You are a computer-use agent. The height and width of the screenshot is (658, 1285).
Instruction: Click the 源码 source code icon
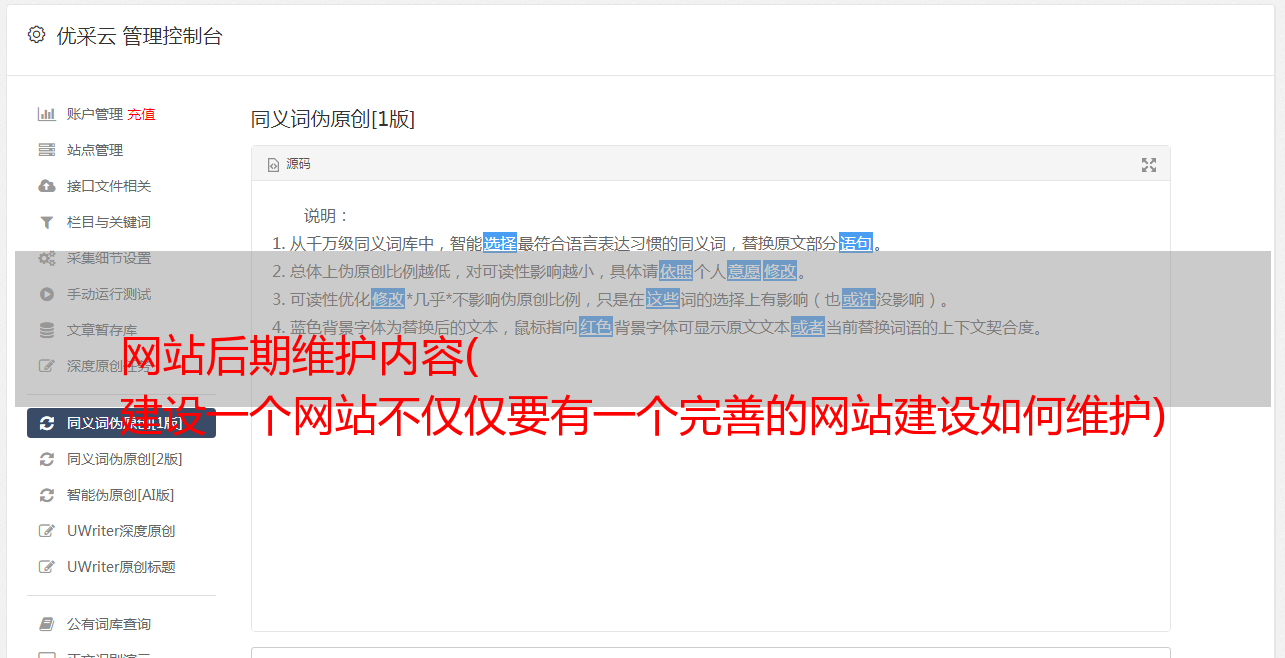[x=273, y=164]
